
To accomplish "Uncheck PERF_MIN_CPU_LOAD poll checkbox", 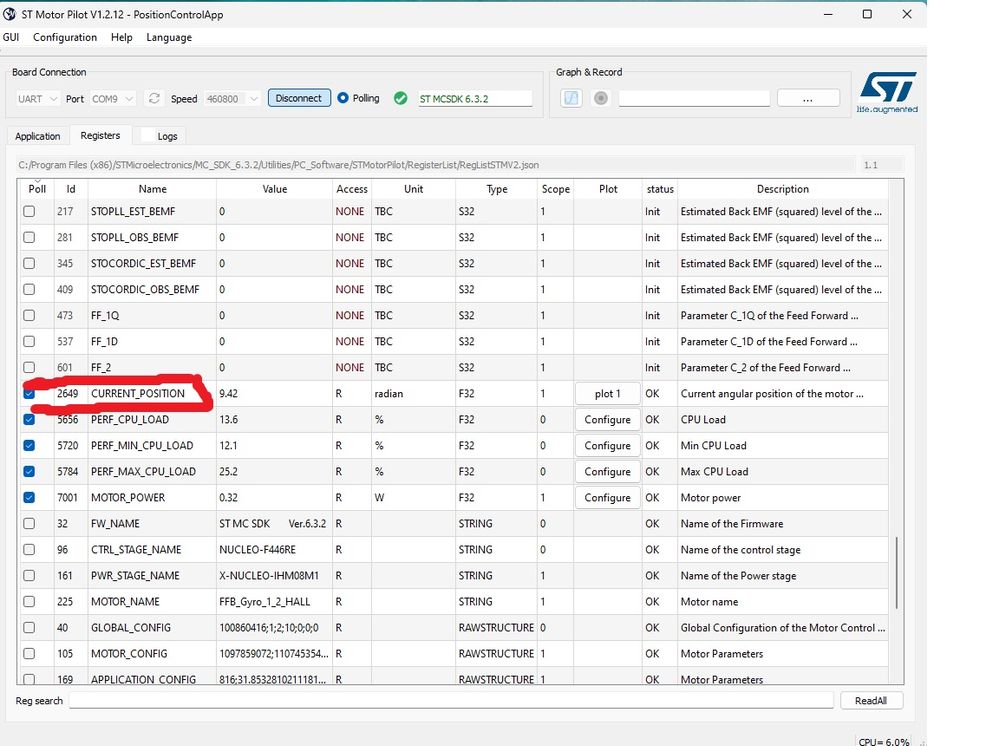I will pyautogui.click(x=29, y=445).
